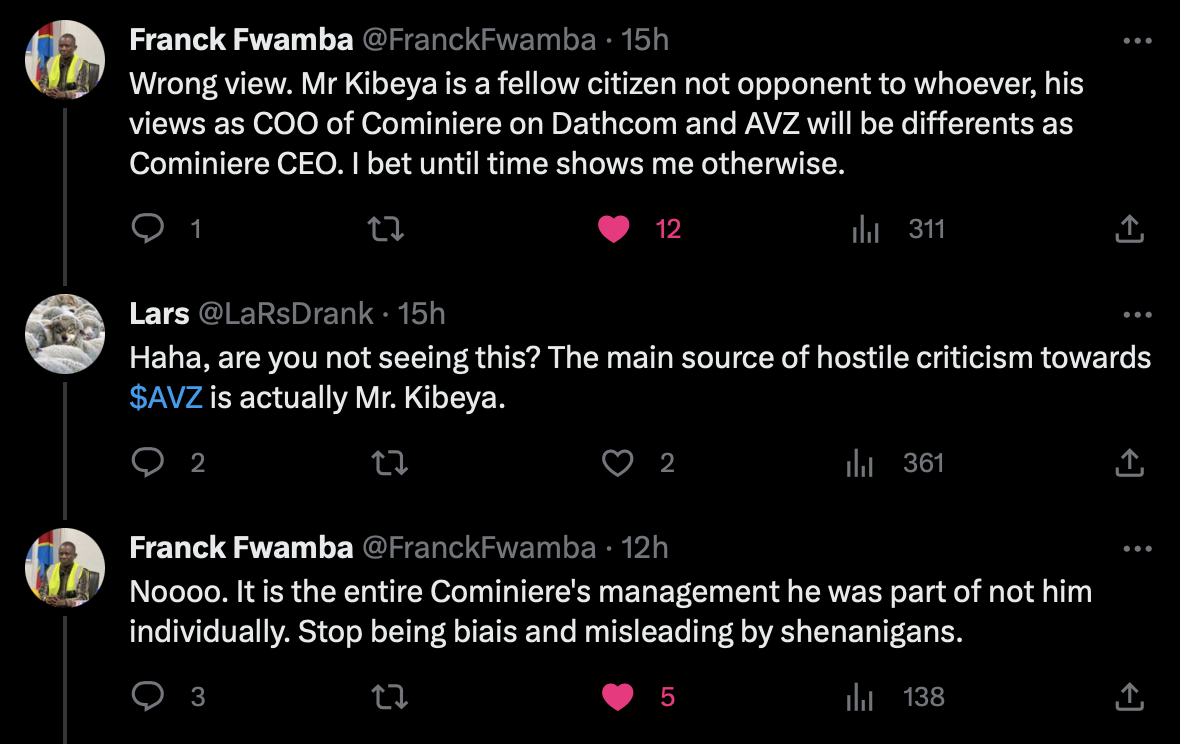
Task: Reply to Lars's tweet
Action: pyautogui.click(x=148, y=463)
